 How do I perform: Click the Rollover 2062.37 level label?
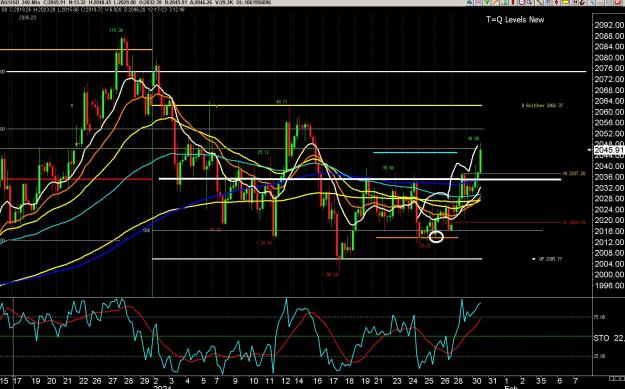click(x=542, y=106)
